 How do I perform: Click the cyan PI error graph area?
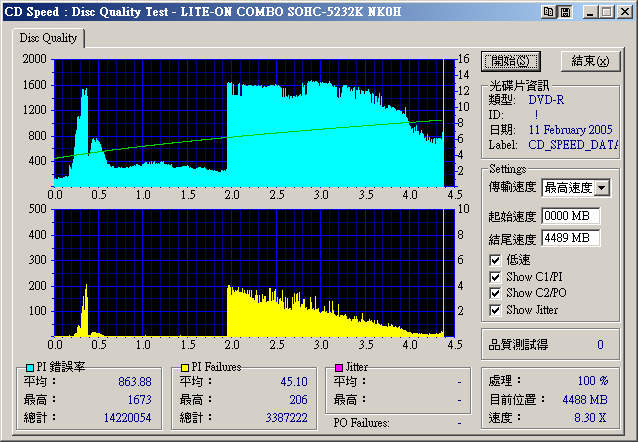click(x=254, y=123)
